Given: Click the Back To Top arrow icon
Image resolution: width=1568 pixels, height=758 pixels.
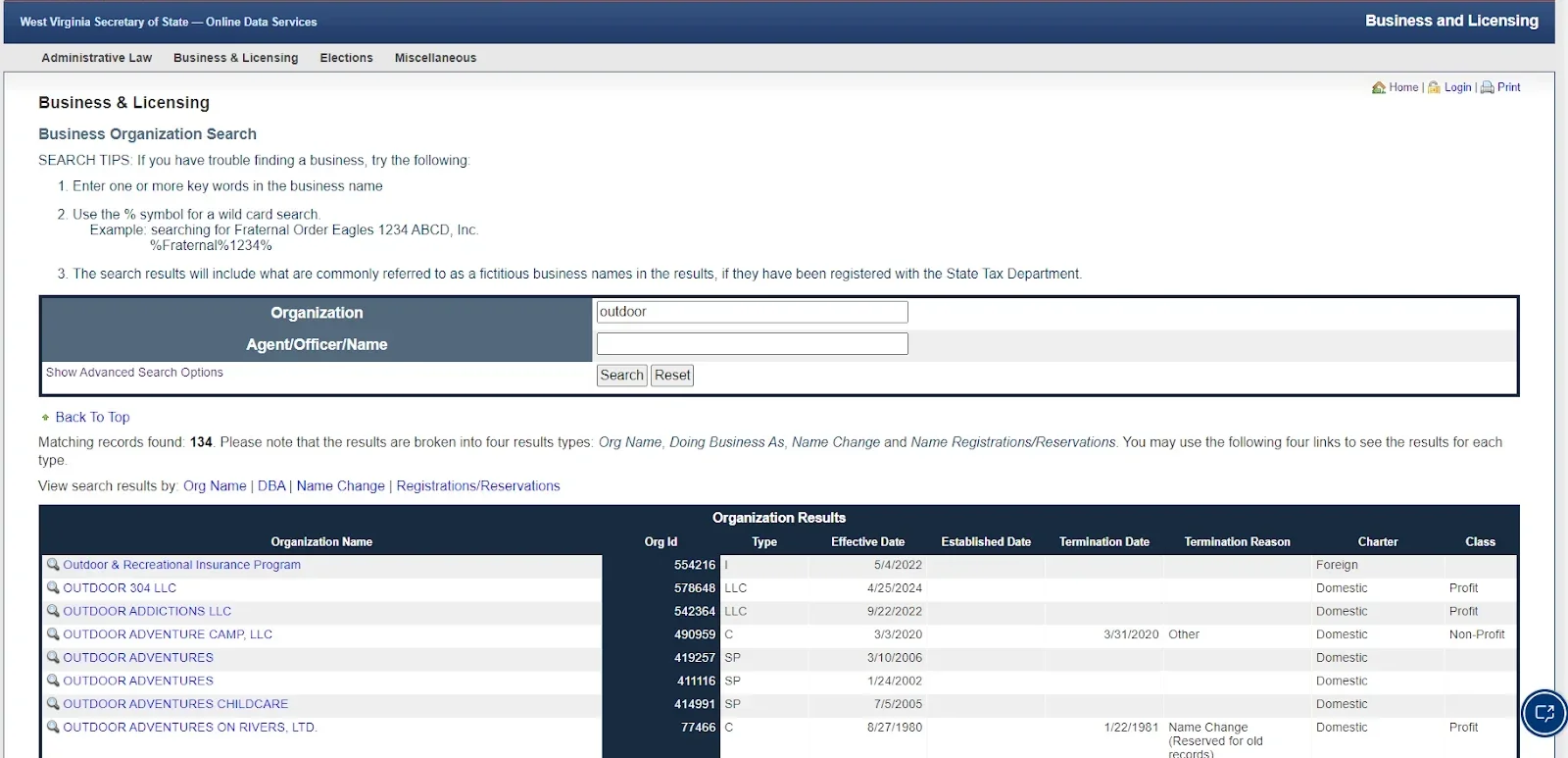Looking at the screenshot, I should (45, 418).
